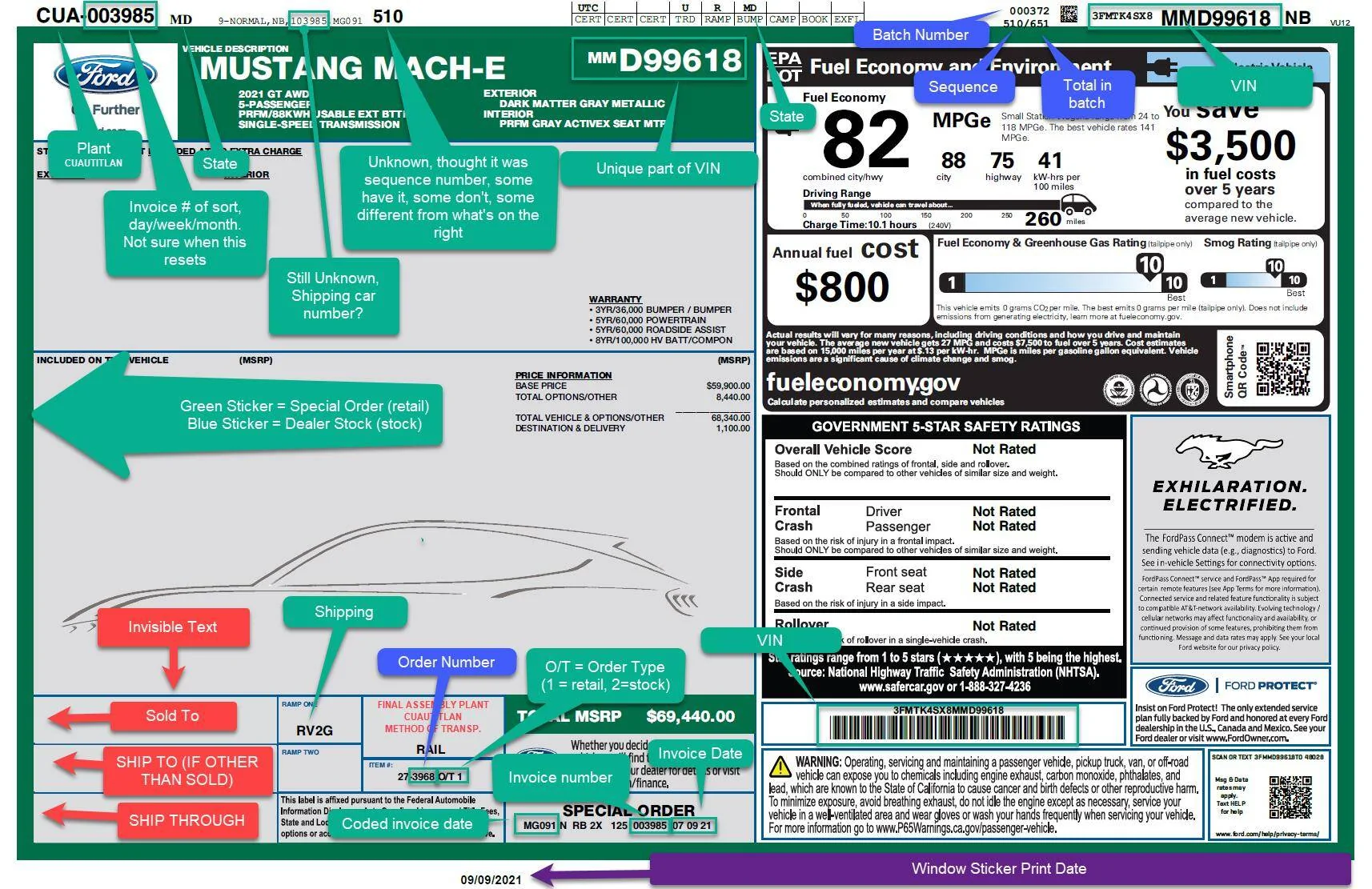The width and height of the screenshot is (1372, 889).
Task: Open the www.ford.com/help/privacy-terms link
Action: [1268, 834]
